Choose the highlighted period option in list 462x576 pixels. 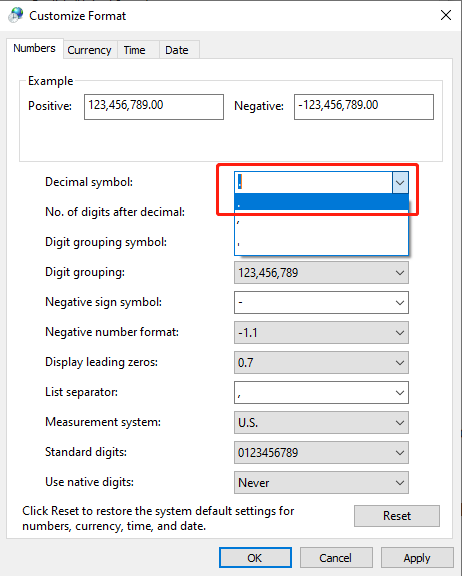(321, 202)
